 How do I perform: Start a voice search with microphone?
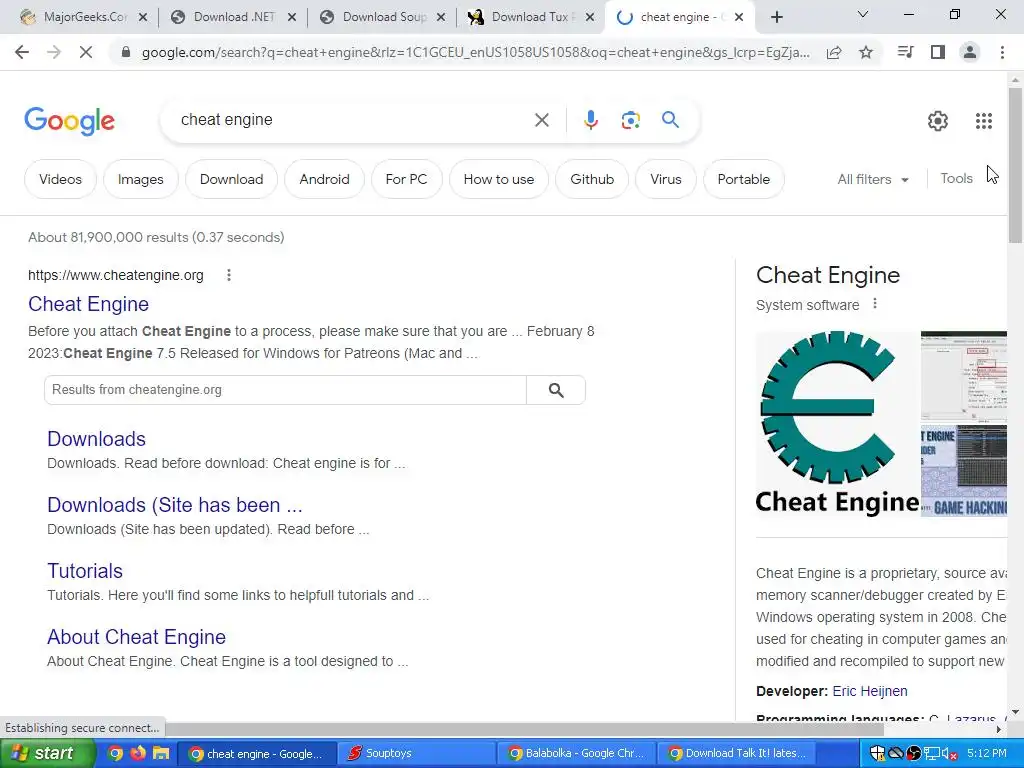pyautogui.click(x=590, y=120)
